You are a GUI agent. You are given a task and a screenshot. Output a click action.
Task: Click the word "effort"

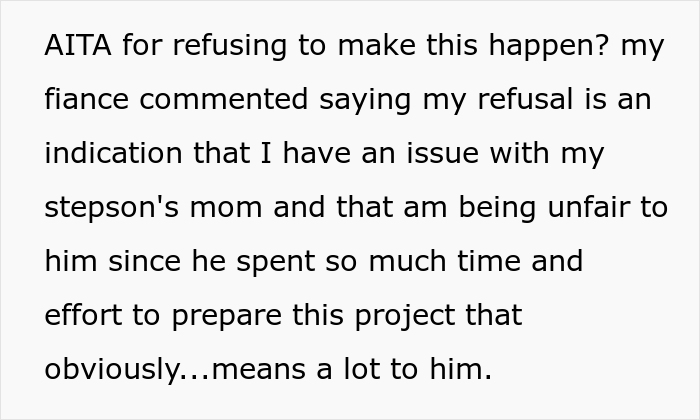(83, 314)
